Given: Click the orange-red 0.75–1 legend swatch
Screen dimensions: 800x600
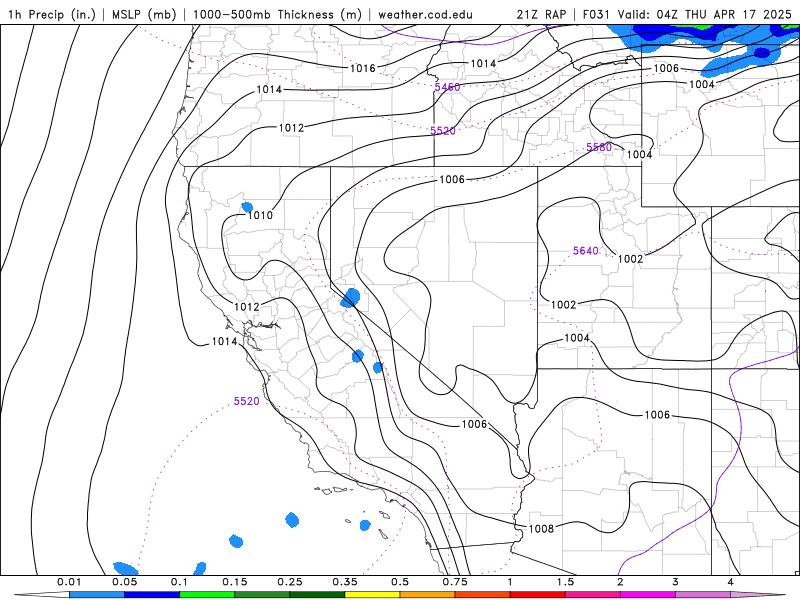Looking at the screenshot, I should pyautogui.click(x=483, y=595).
